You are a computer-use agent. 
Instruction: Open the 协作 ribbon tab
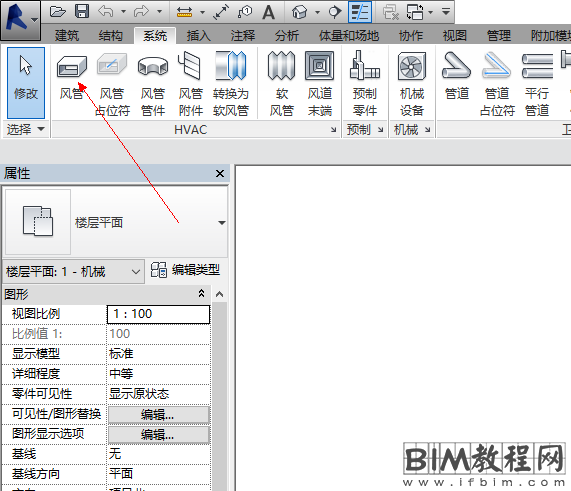pos(411,36)
